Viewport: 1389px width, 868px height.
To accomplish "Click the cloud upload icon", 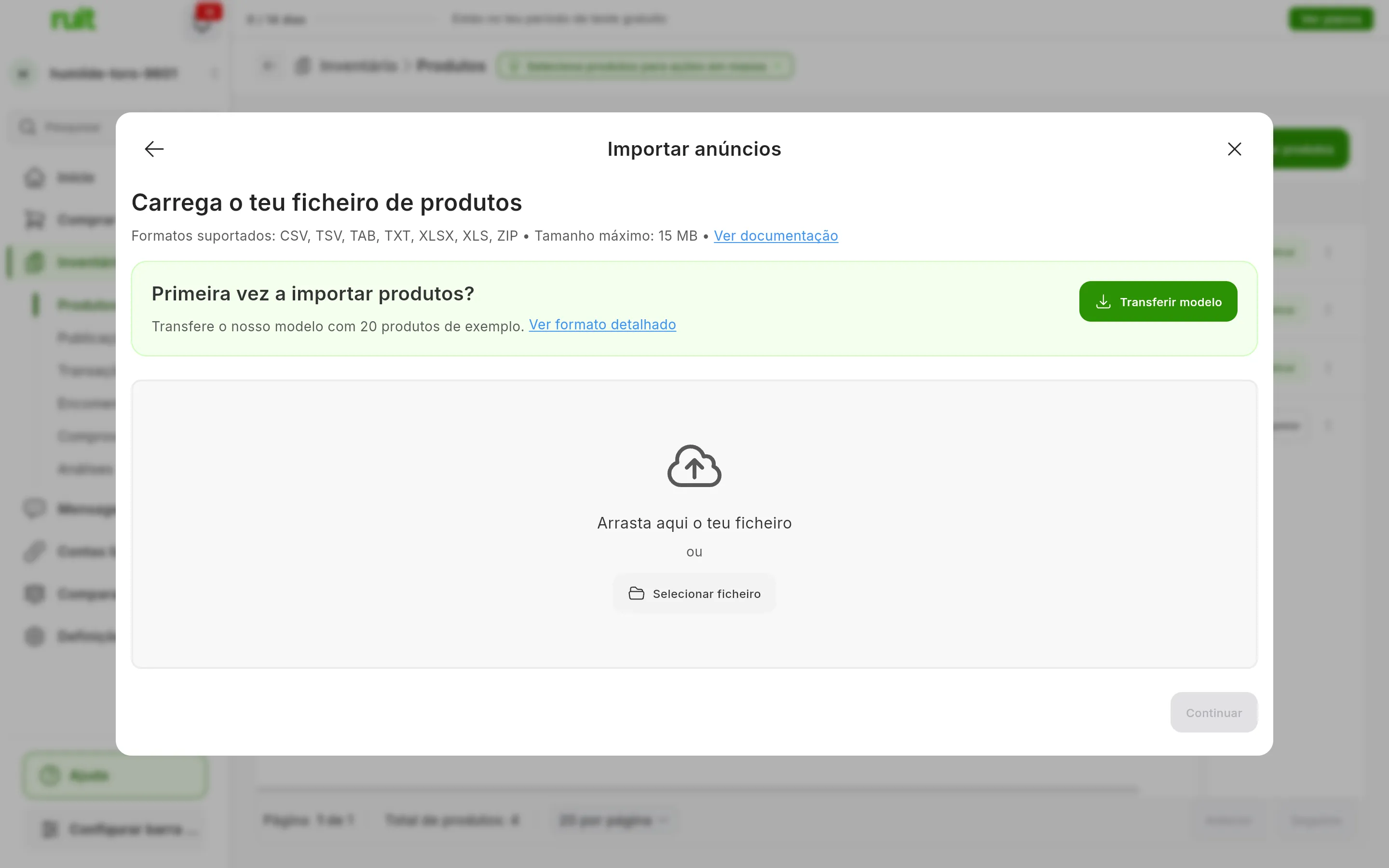I will [x=694, y=466].
